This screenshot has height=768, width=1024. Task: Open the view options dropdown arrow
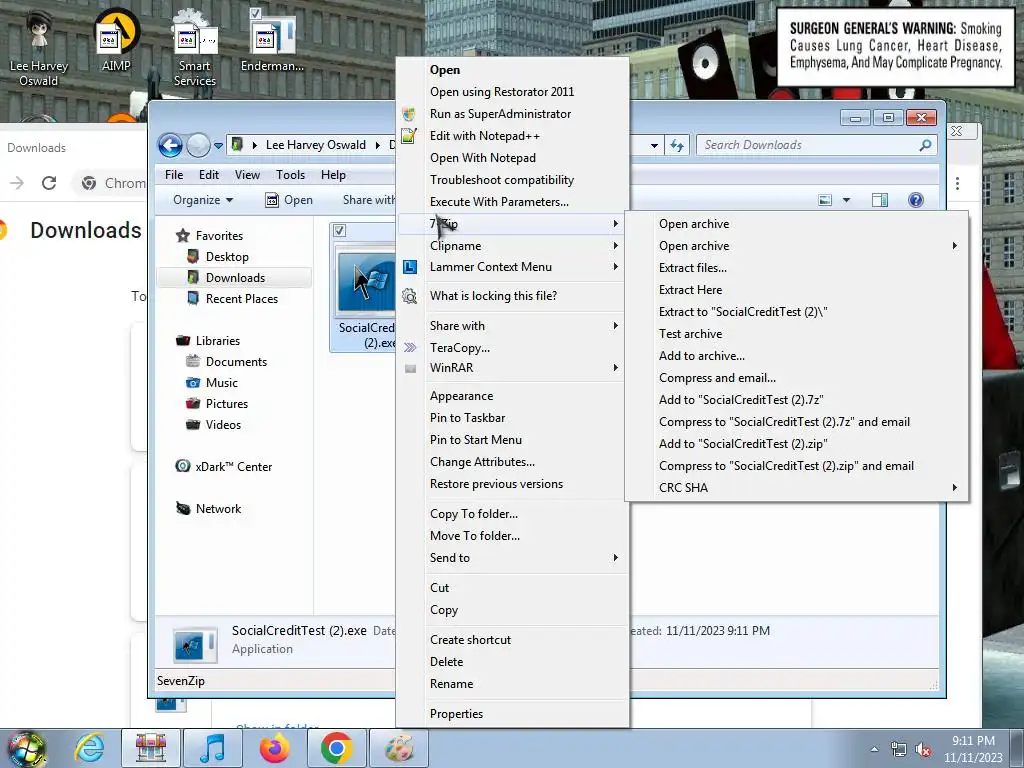tap(846, 200)
